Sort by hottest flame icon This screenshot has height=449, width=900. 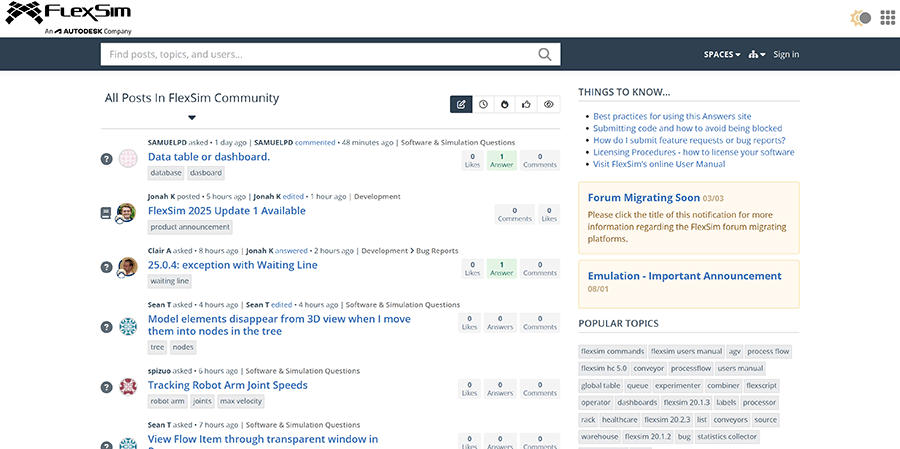[505, 104]
